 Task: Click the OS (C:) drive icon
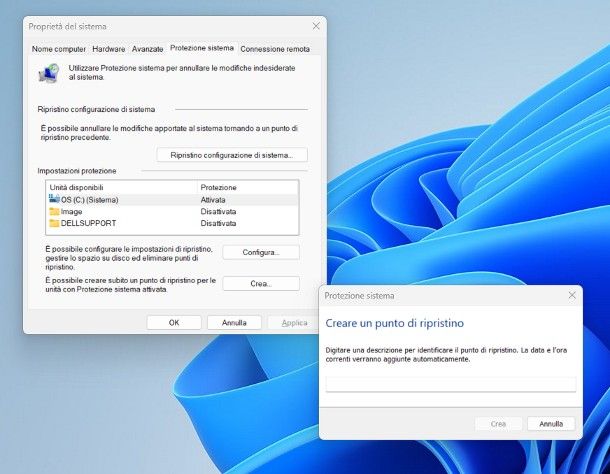[x=54, y=199]
